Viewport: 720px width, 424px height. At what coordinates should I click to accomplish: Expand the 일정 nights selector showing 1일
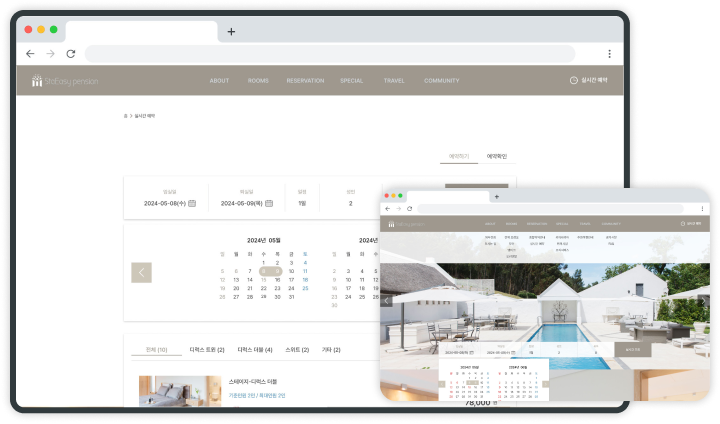(x=302, y=203)
